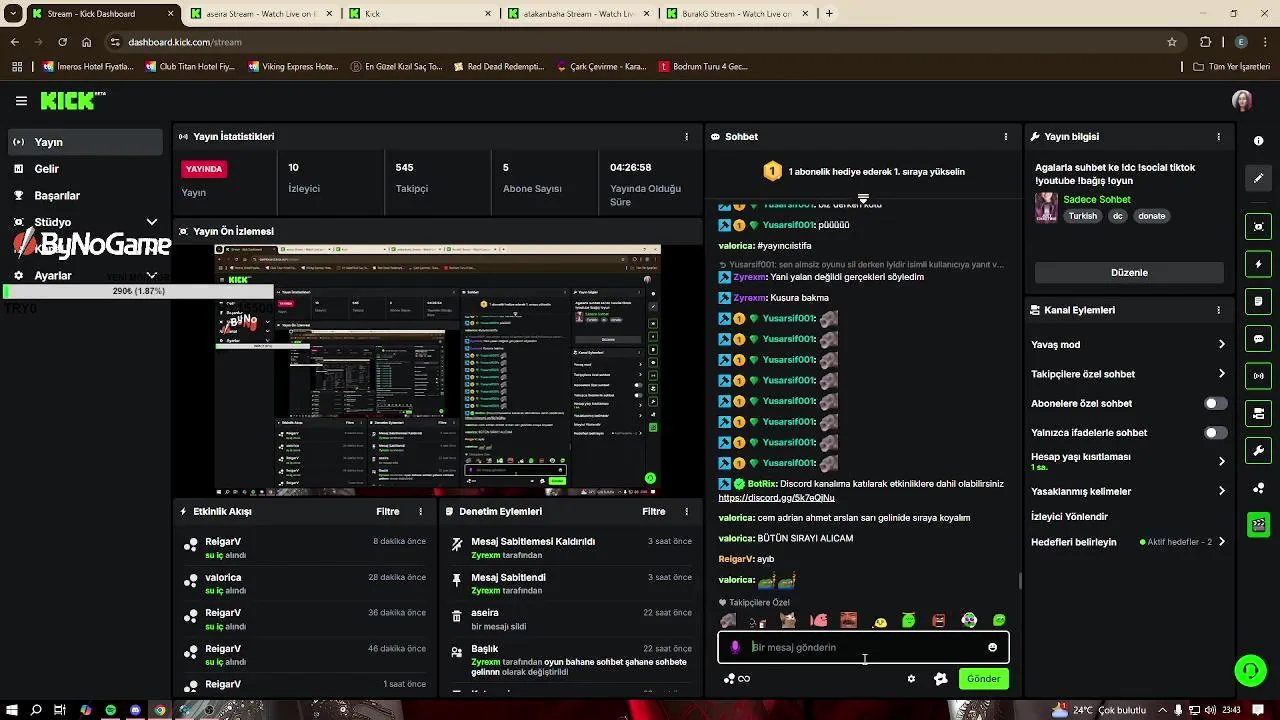
Task: Go to Gelir in sidebar
Action: coord(85,169)
